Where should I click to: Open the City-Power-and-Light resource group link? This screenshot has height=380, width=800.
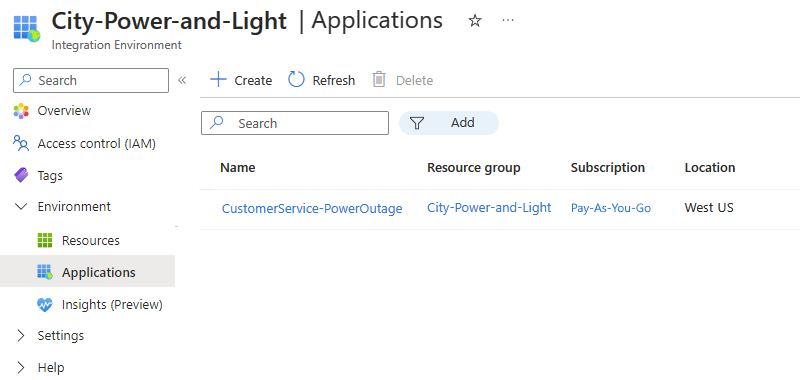point(489,208)
